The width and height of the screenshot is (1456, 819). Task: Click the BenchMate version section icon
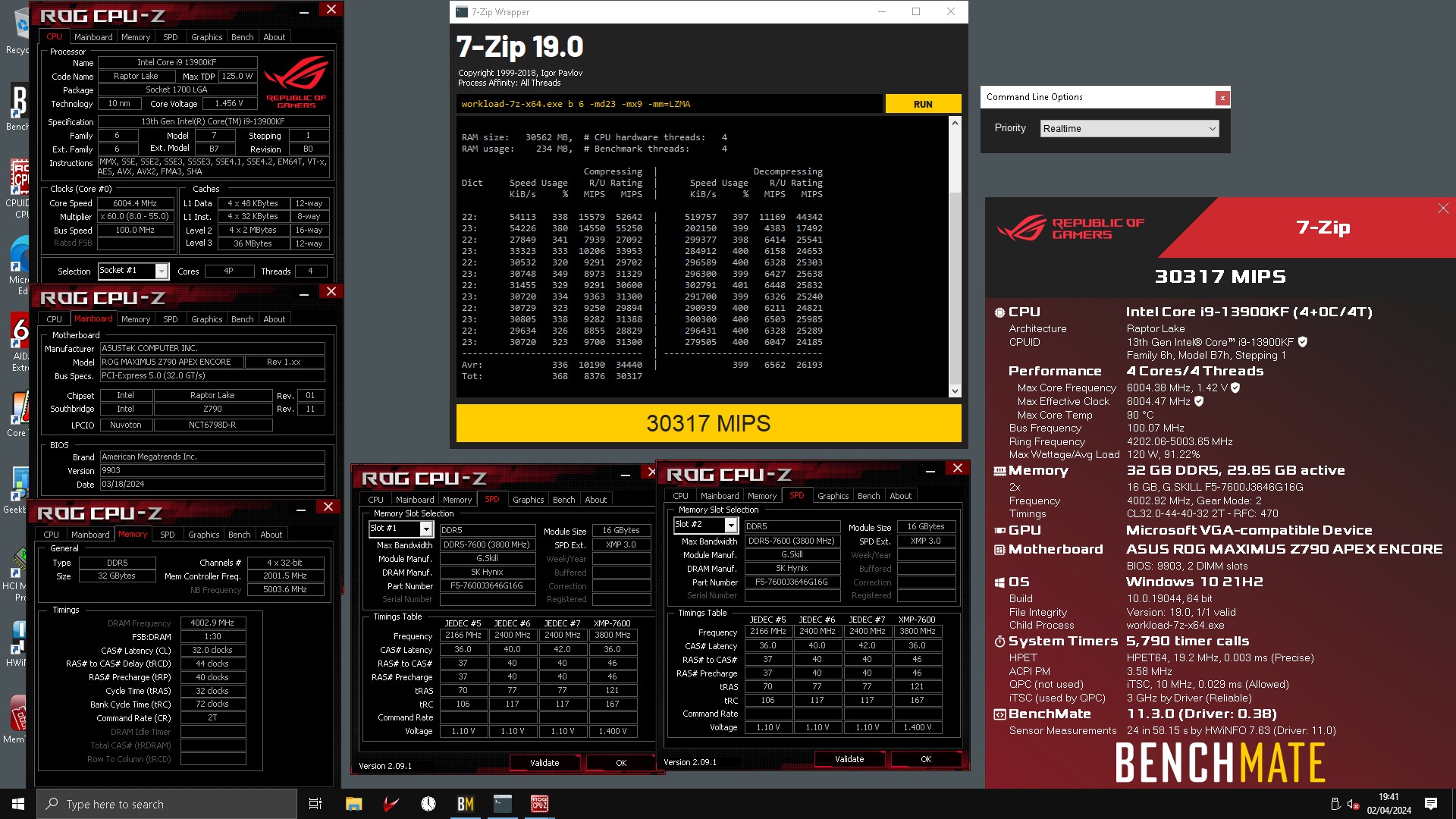pyautogui.click(x=999, y=714)
